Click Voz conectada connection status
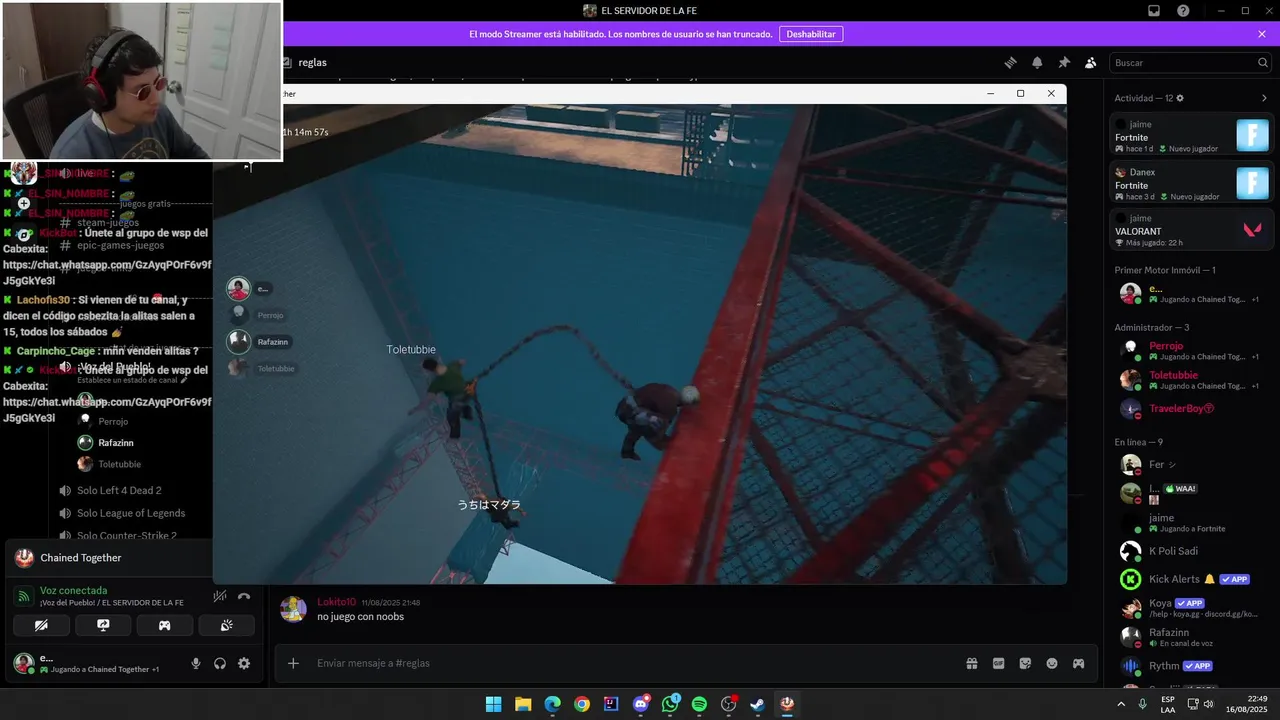The image size is (1280, 720). [x=73, y=590]
